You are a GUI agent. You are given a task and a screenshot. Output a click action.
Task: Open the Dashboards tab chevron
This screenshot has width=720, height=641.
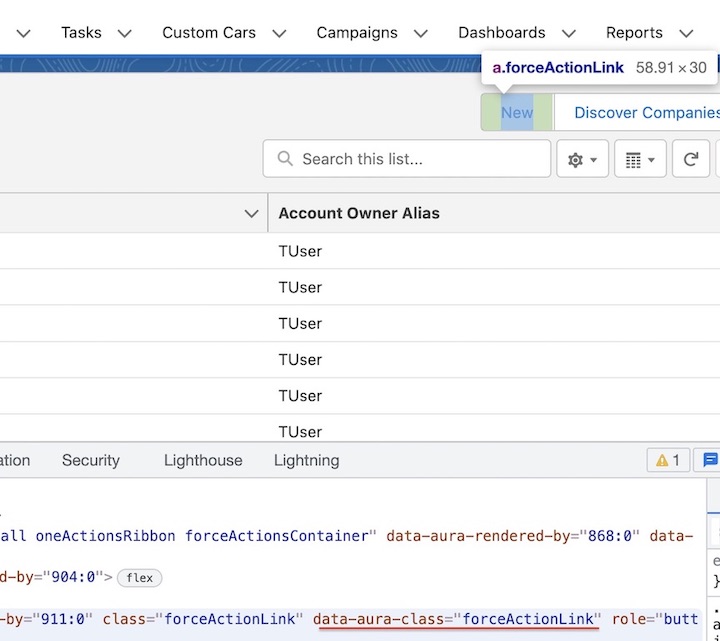point(569,33)
